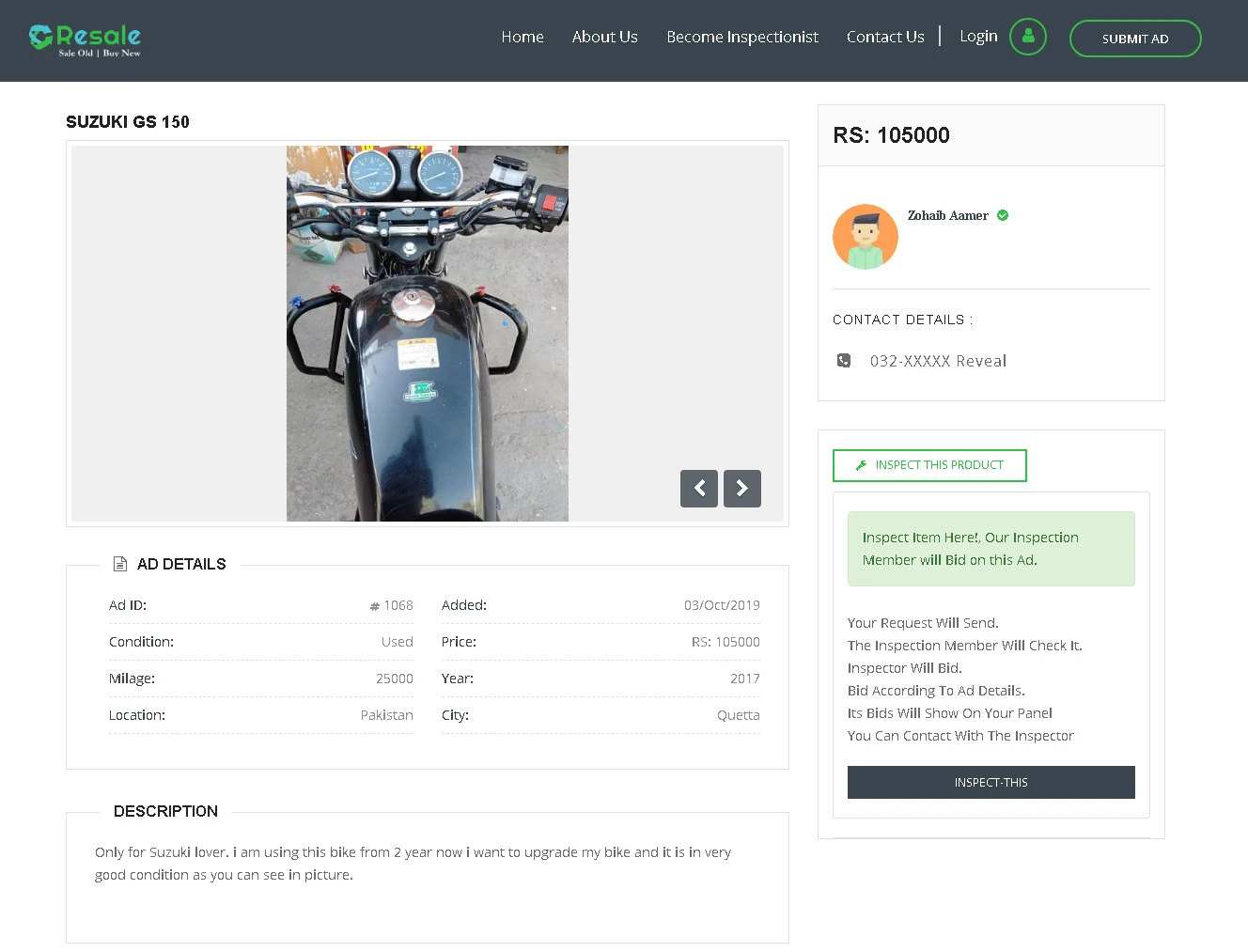Click the Suzuki motorcycle photo
The image size is (1248, 952).
(428, 334)
